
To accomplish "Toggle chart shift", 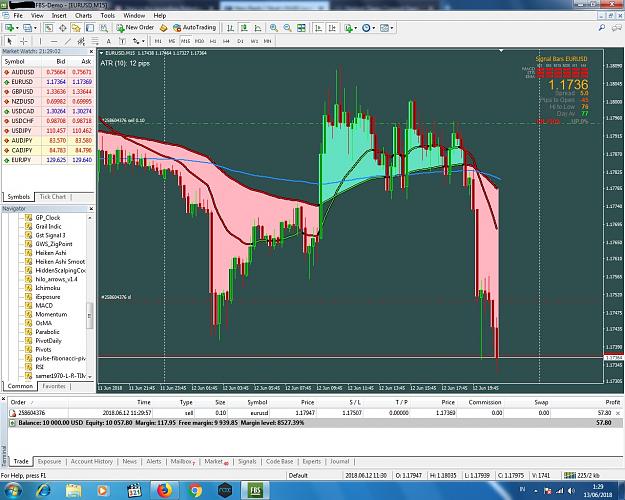I will point(332,28).
